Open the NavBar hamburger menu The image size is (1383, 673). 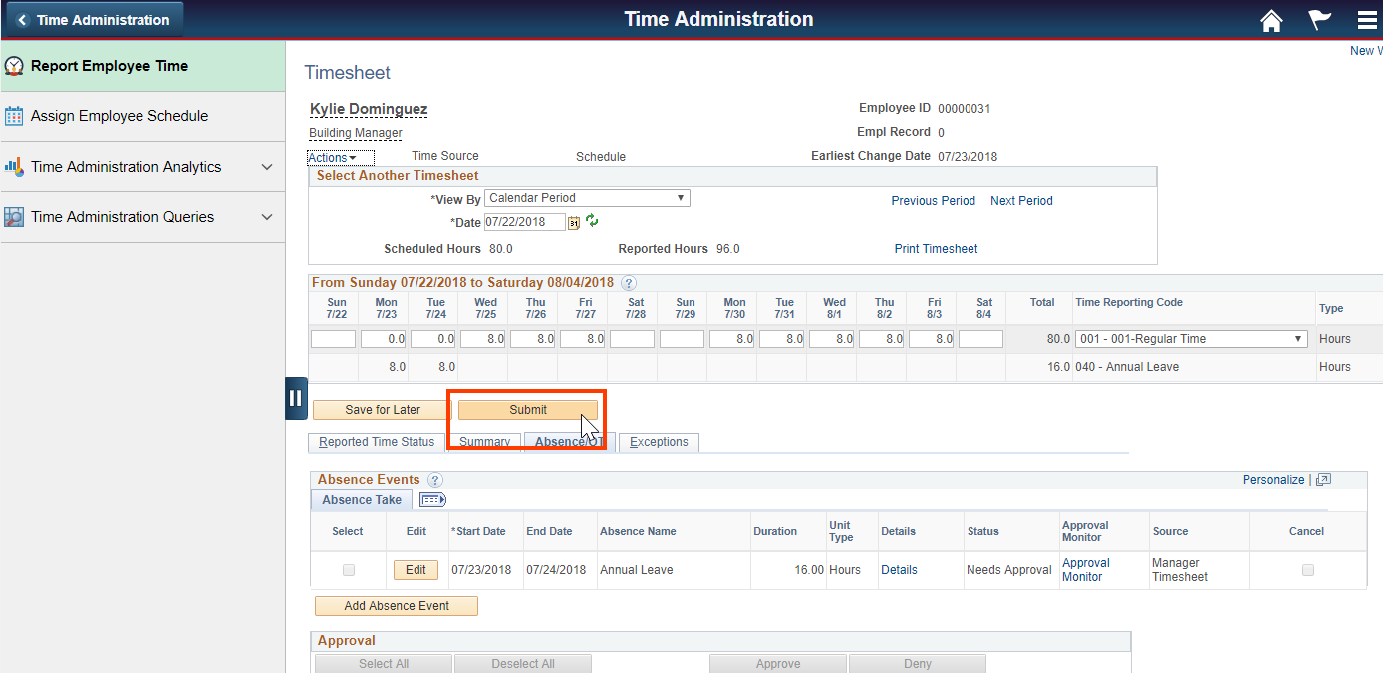pyautogui.click(x=1367, y=19)
